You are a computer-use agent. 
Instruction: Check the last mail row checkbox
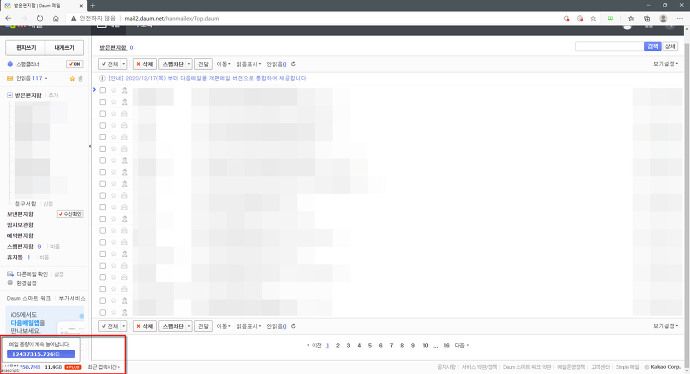click(x=103, y=312)
